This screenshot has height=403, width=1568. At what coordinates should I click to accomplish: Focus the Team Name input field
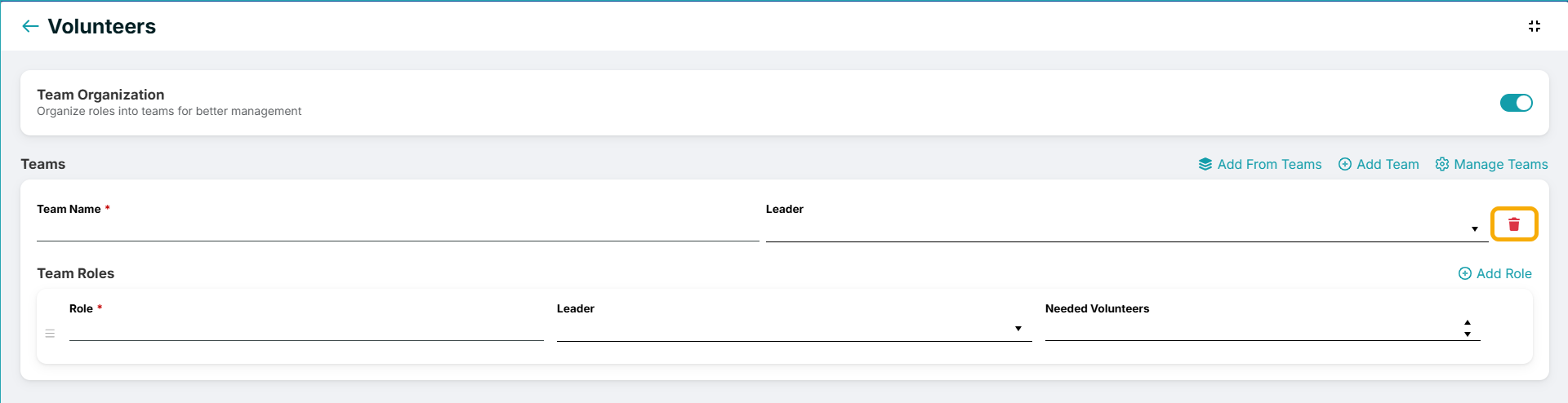[x=398, y=229]
